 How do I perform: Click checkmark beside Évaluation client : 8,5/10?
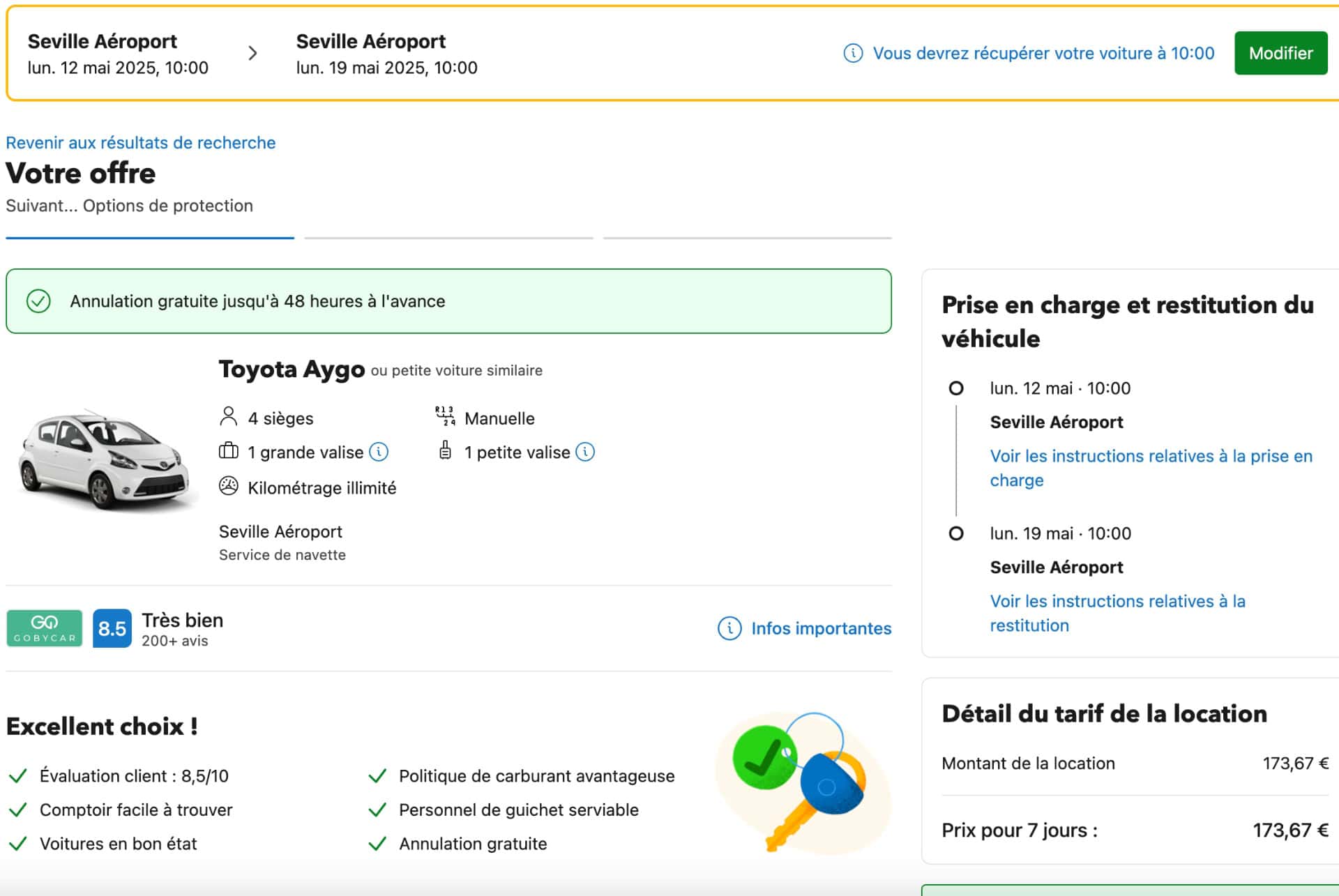[x=18, y=776]
